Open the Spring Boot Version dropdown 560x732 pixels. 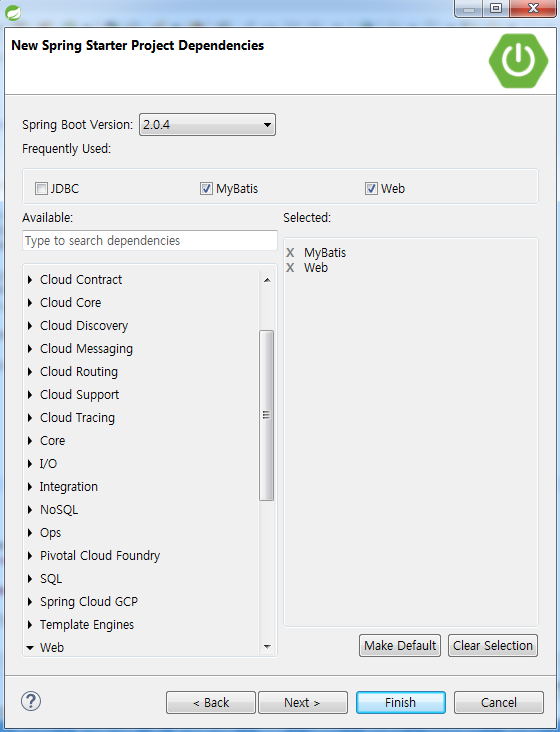207,125
